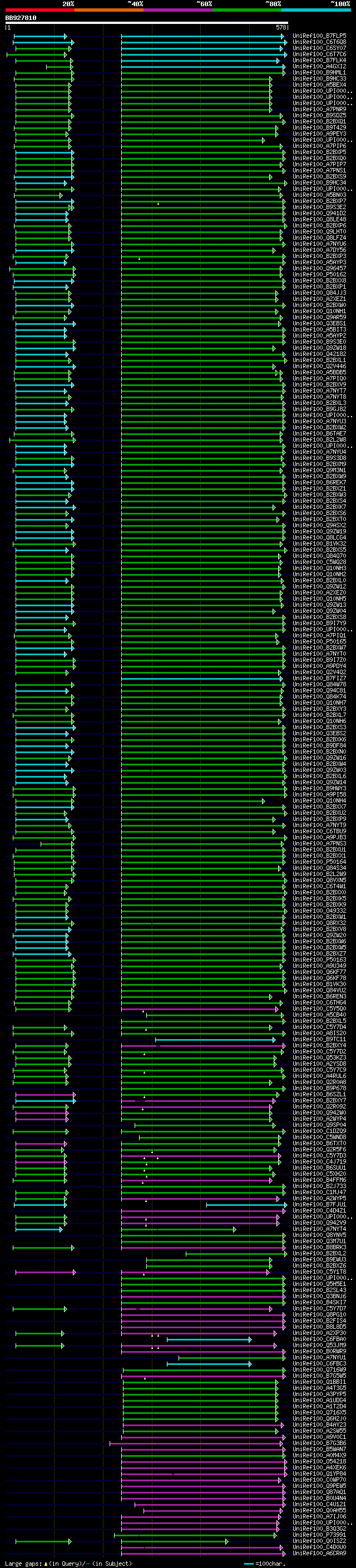Select hit label UniRef100_B7FIZ7
This screenshot has width=356, height=1568.
(319, 679)
